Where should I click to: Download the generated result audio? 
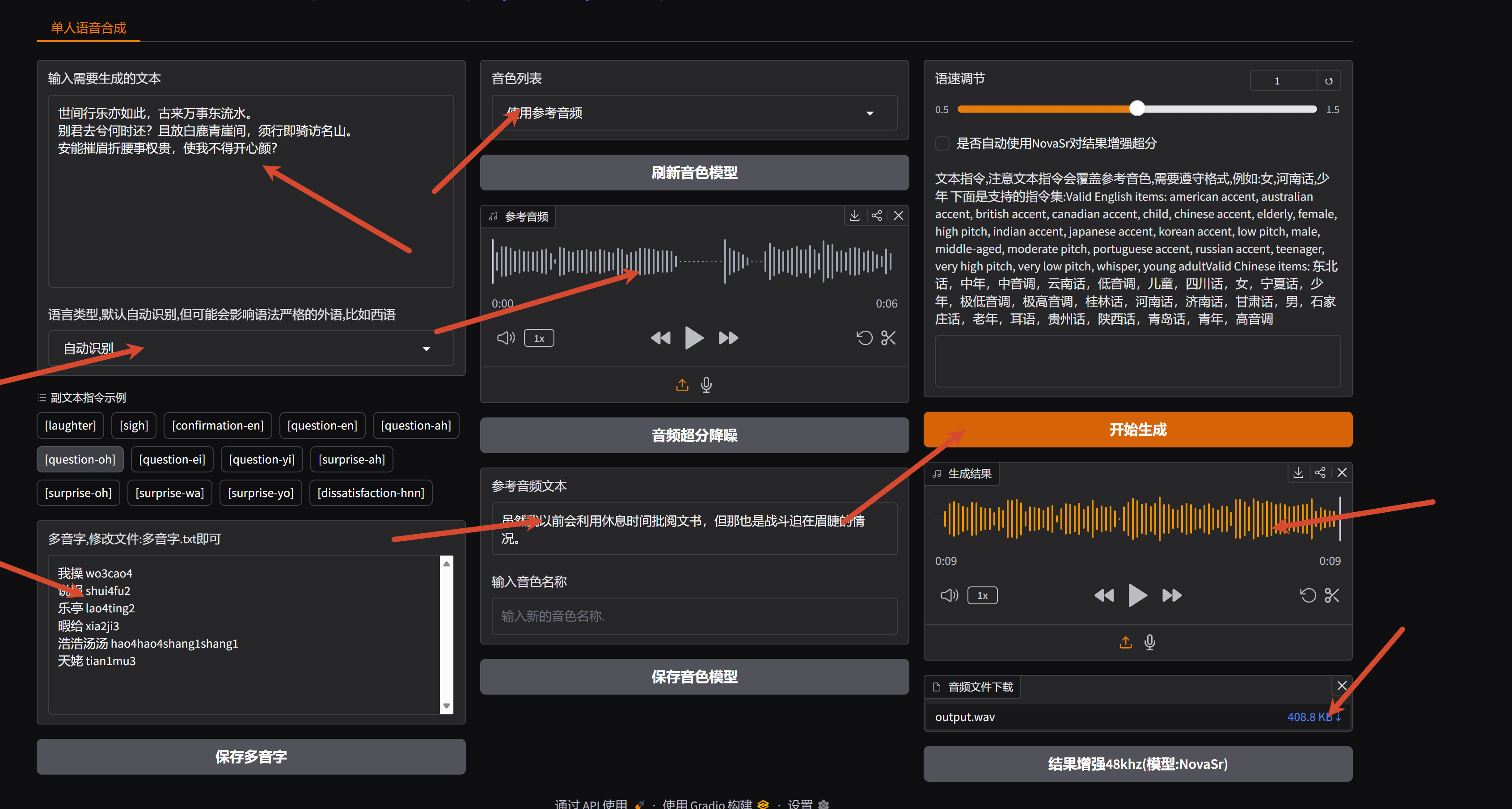tap(1298, 472)
